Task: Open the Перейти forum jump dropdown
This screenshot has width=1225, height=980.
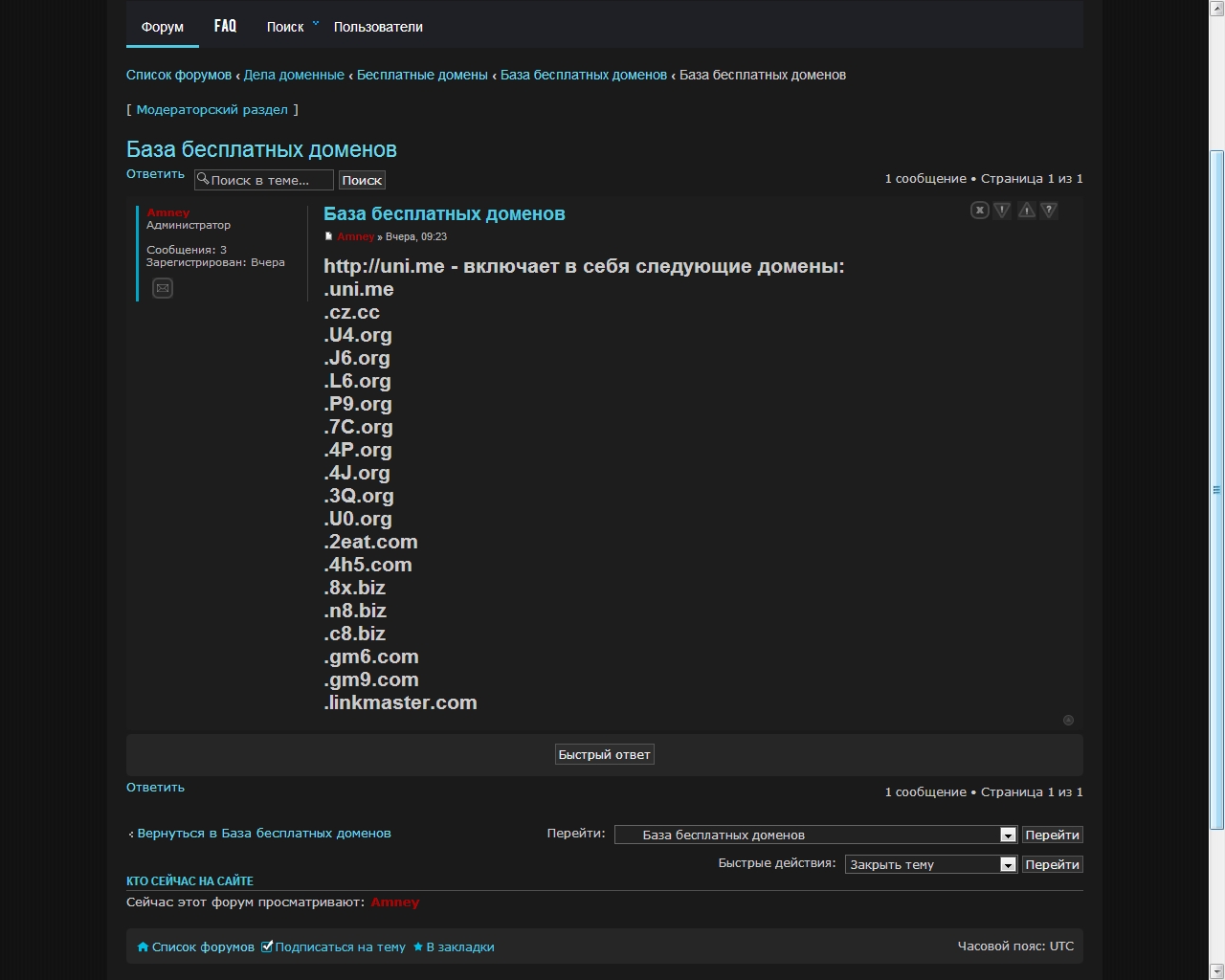Action: (1007, 835)
